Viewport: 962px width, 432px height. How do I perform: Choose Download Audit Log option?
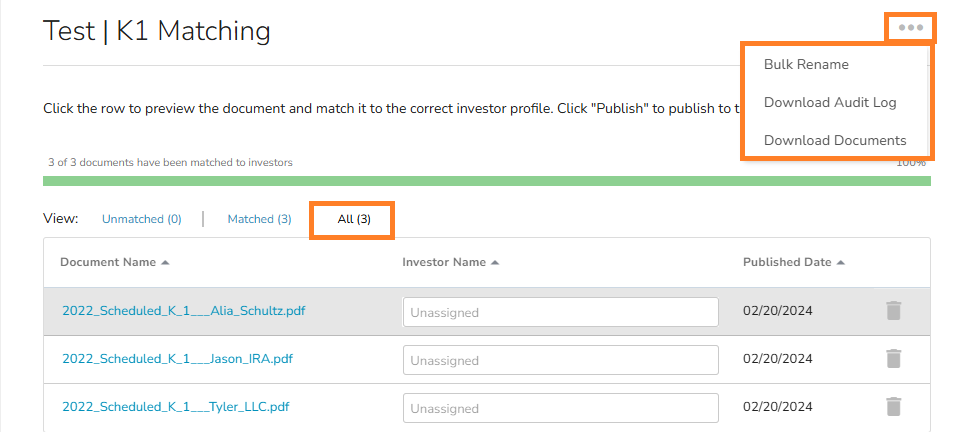pos(830,102)
